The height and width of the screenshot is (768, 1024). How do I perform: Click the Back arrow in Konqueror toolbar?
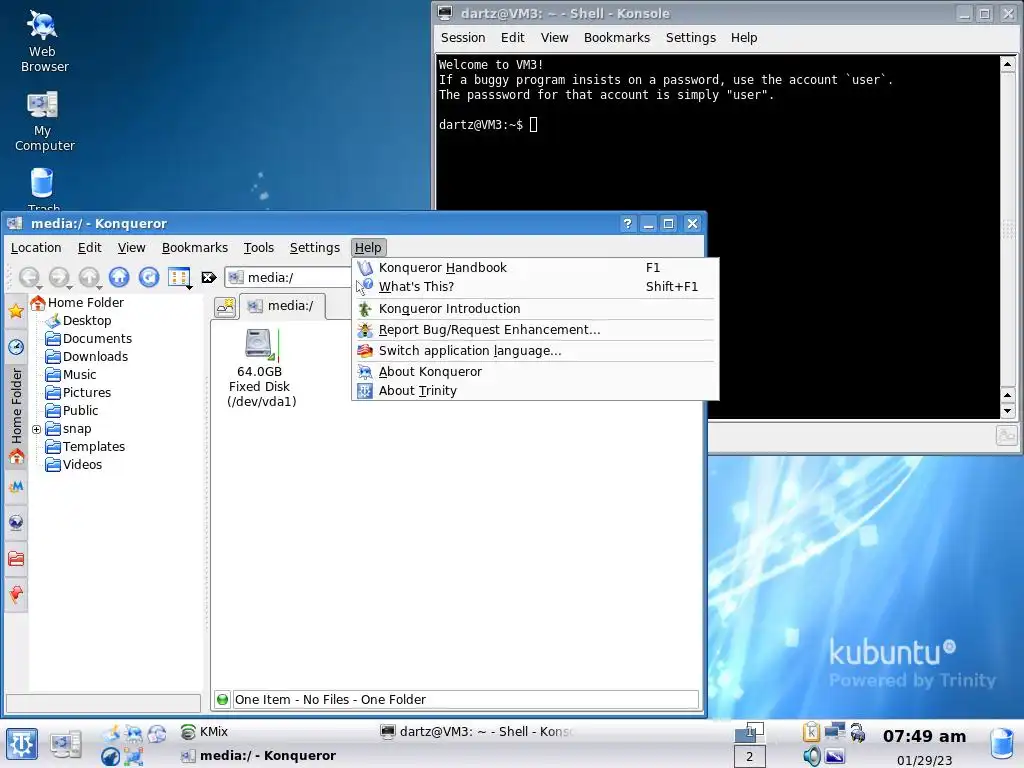[28, 277]
